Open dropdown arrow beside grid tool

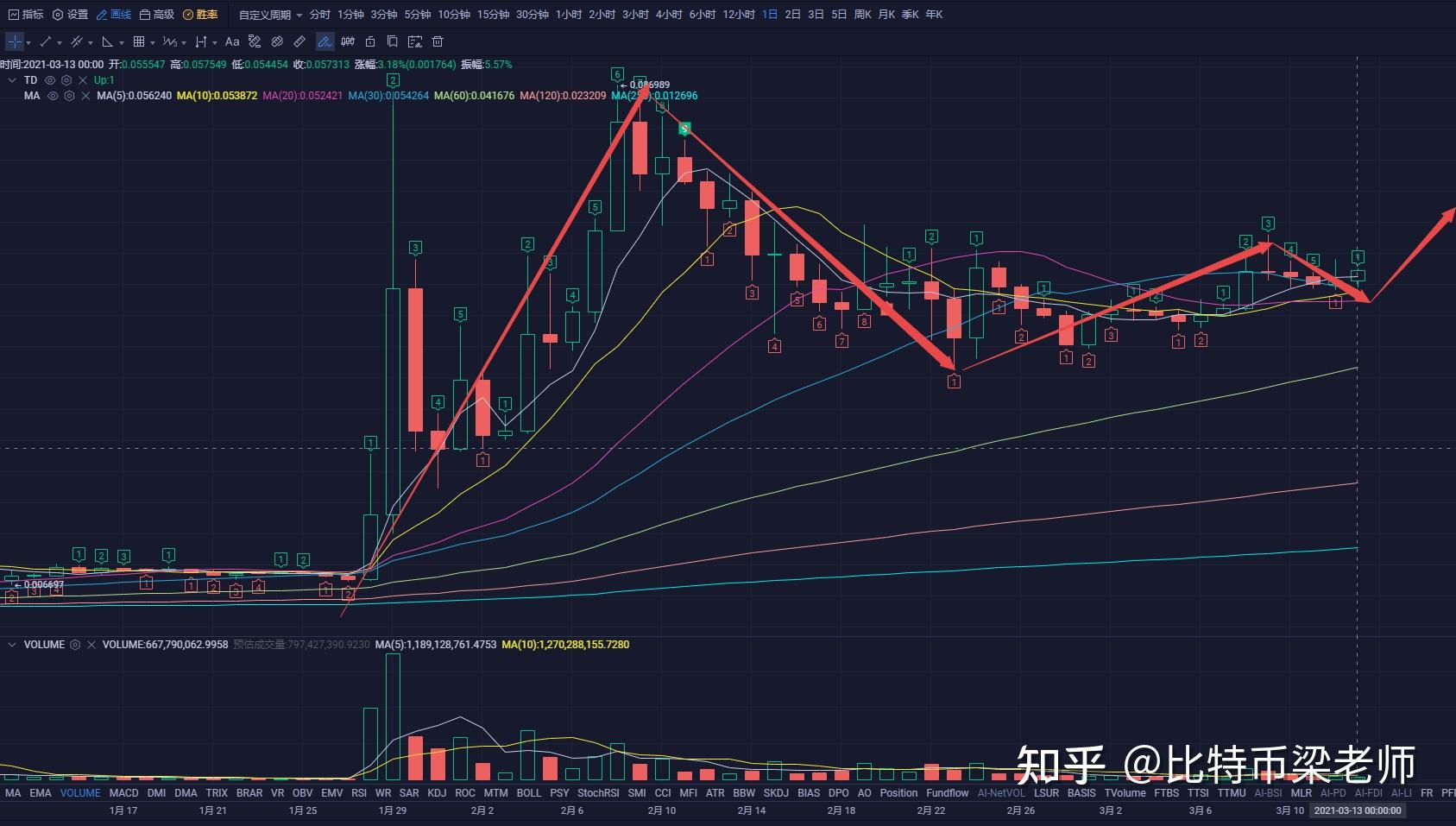tap(153, 42)
